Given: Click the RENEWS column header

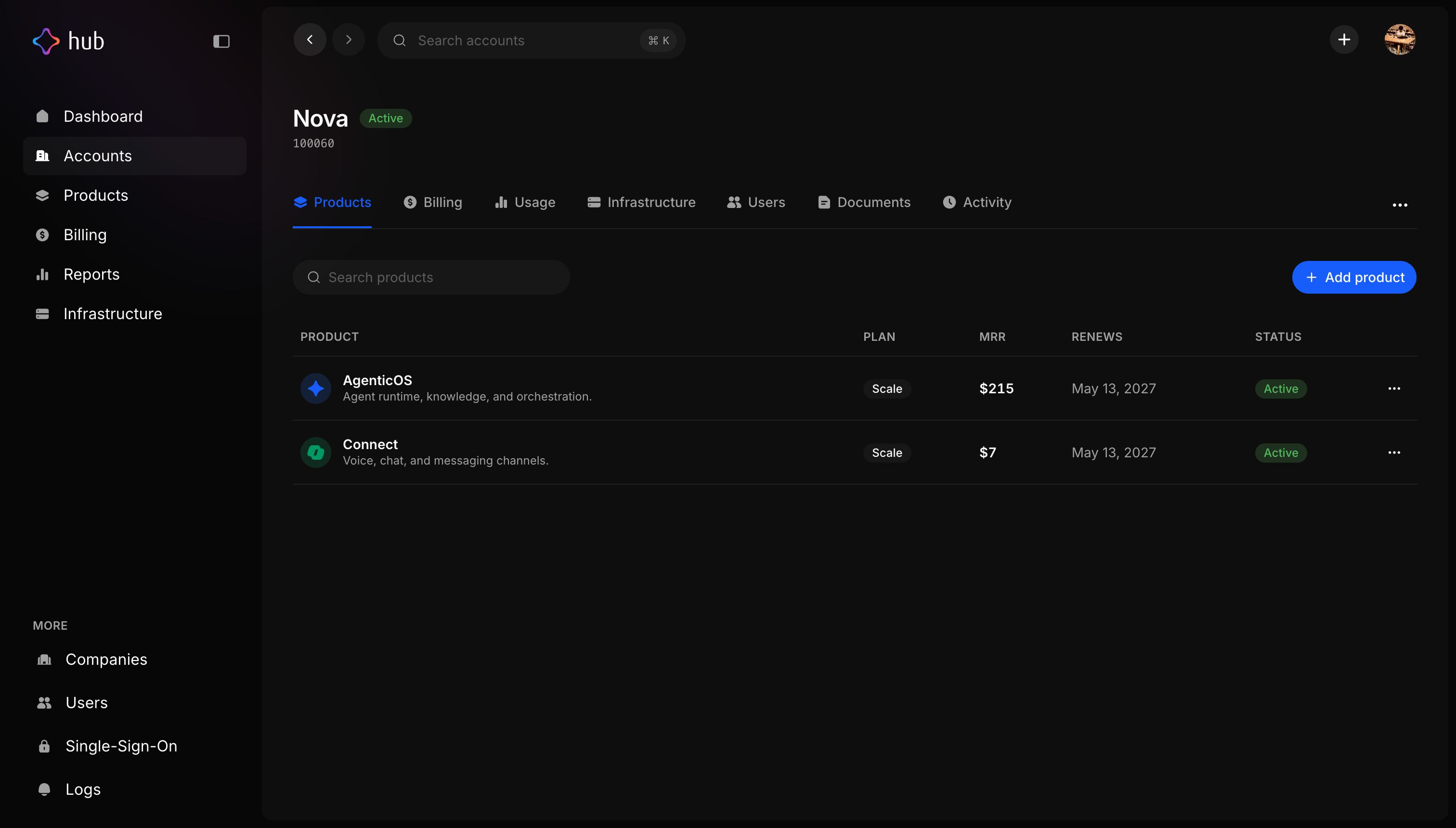Looking at the screenshot, I should coord(1096,337).
